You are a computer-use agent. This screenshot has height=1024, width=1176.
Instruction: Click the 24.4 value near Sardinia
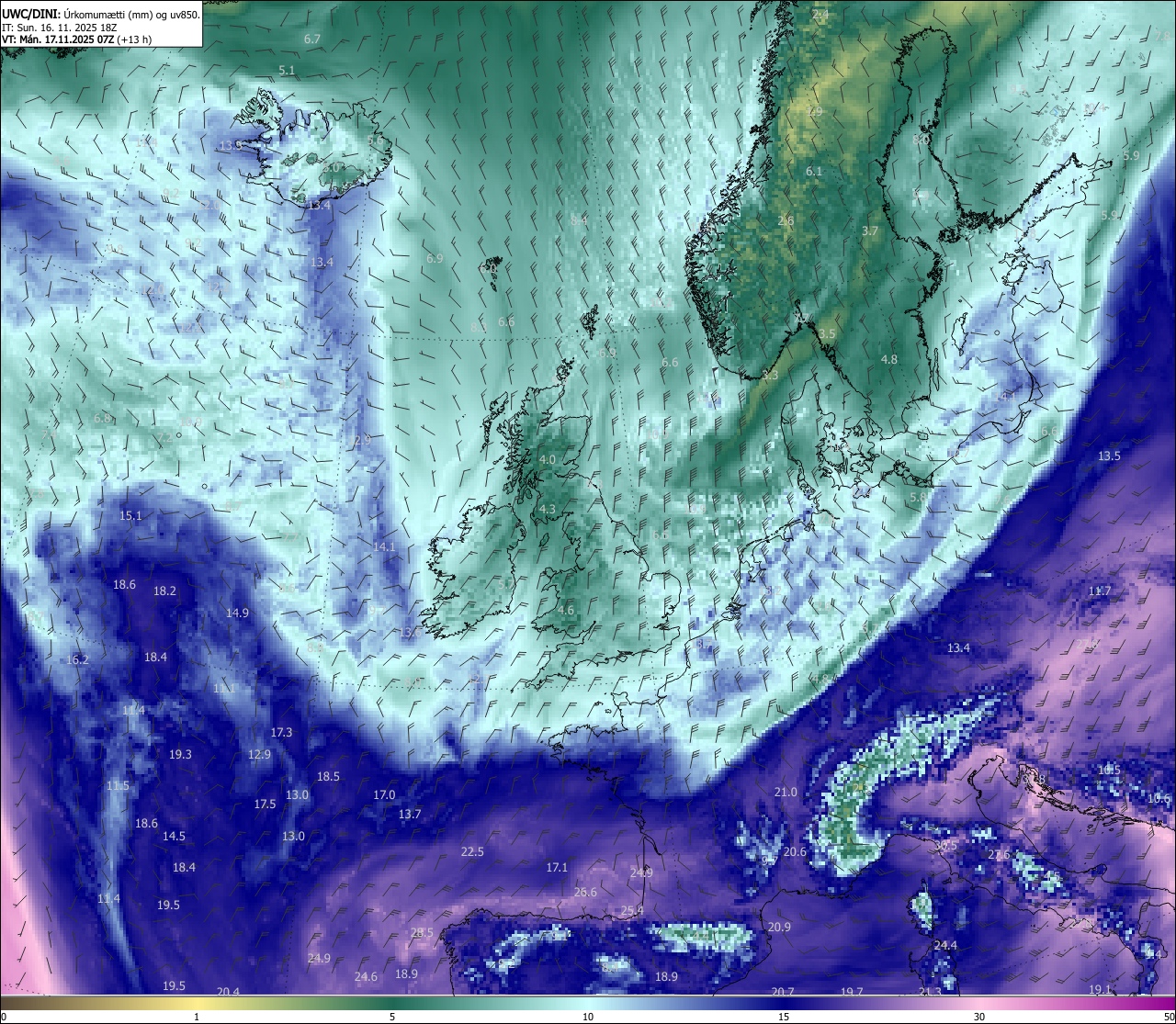tap(945, 946)
